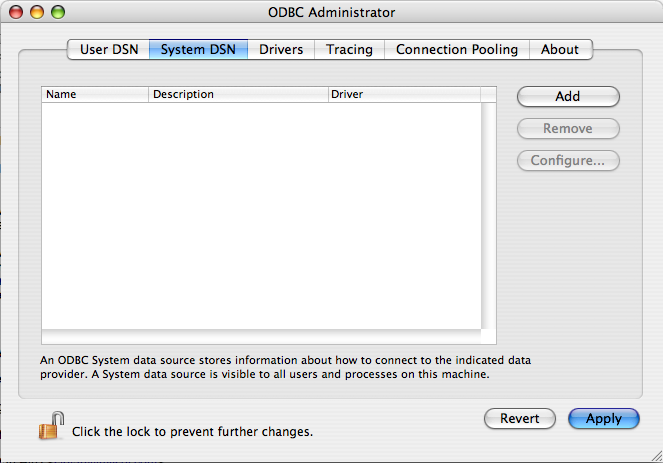The height and width of the screenshot is (463, 663).
Task: Zoom the window with the green button
Action: pyautogui.click(x=57, y=13)
